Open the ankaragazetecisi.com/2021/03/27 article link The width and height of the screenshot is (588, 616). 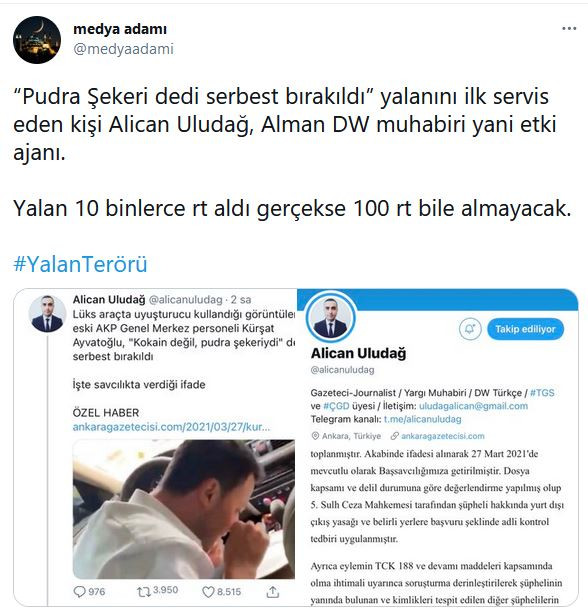click(171, 427)
